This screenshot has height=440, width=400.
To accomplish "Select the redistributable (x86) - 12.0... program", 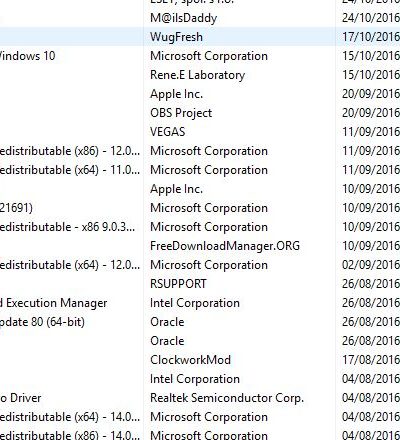I will [70, 151].
